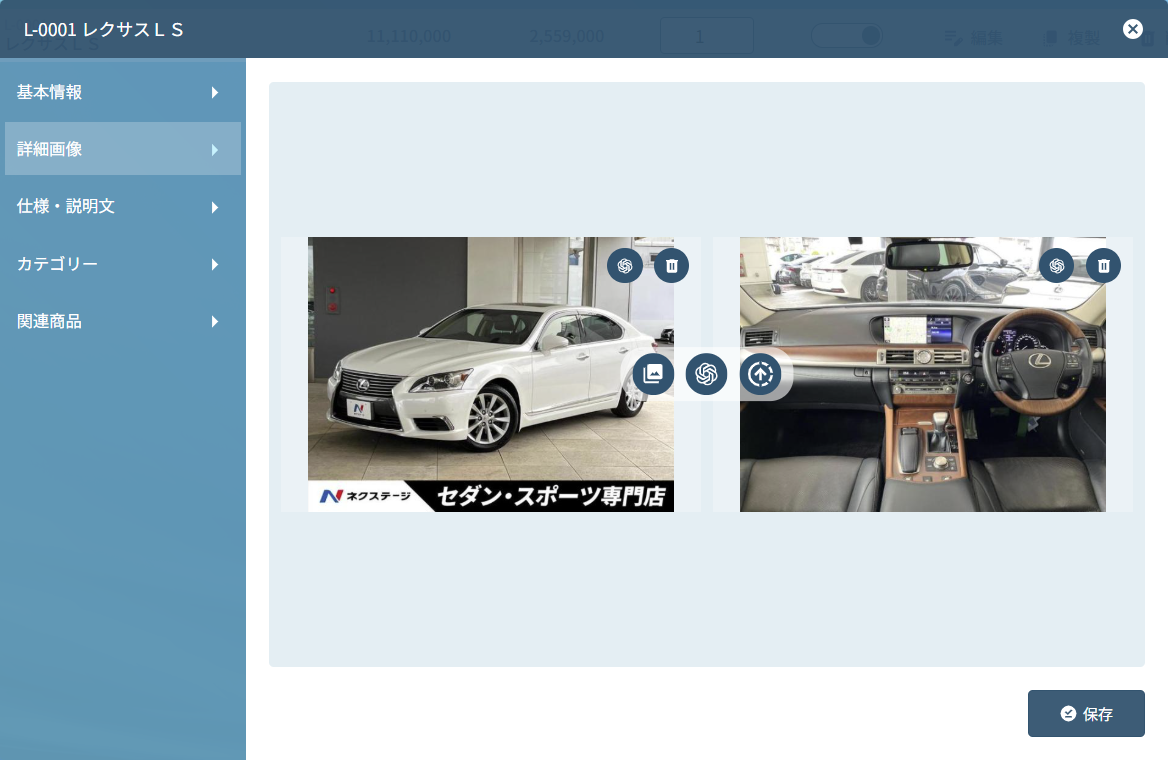Viewport: 1168px width, 760px height.
Task: Expand the arrow next to カテゴリー
Action: [215, 265]
